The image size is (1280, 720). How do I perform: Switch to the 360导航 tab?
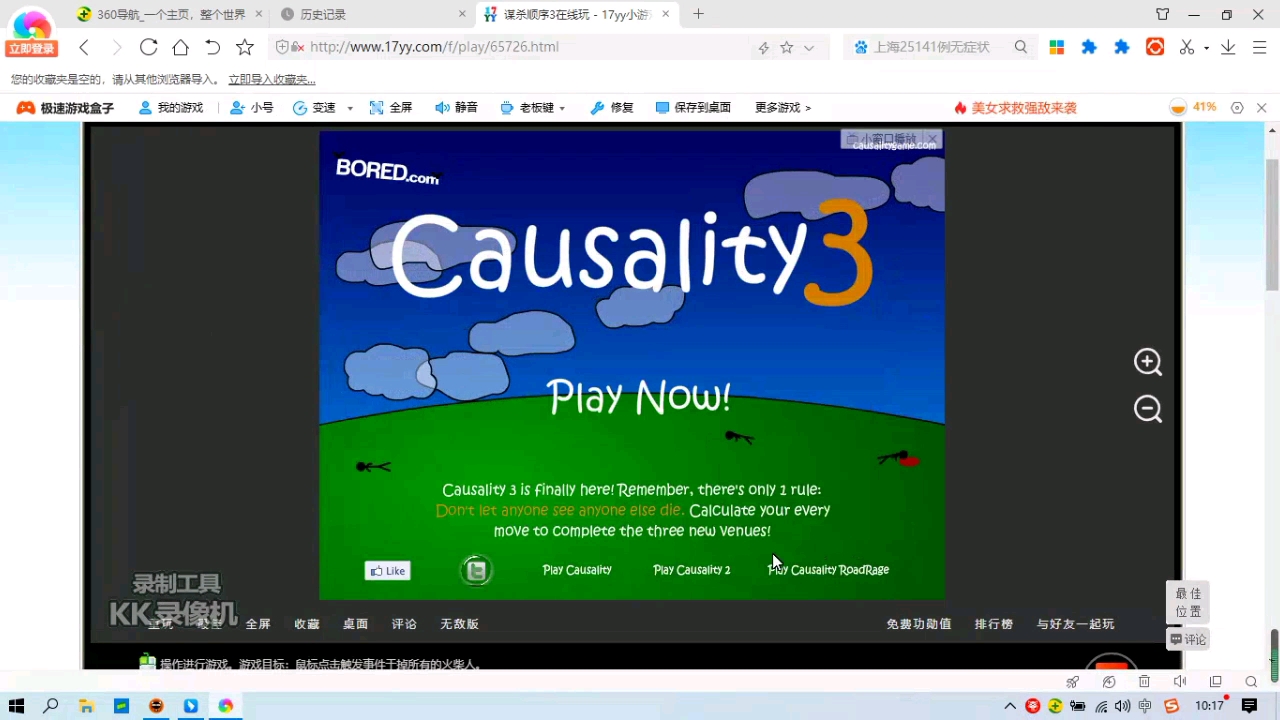[x=170, y=14]
